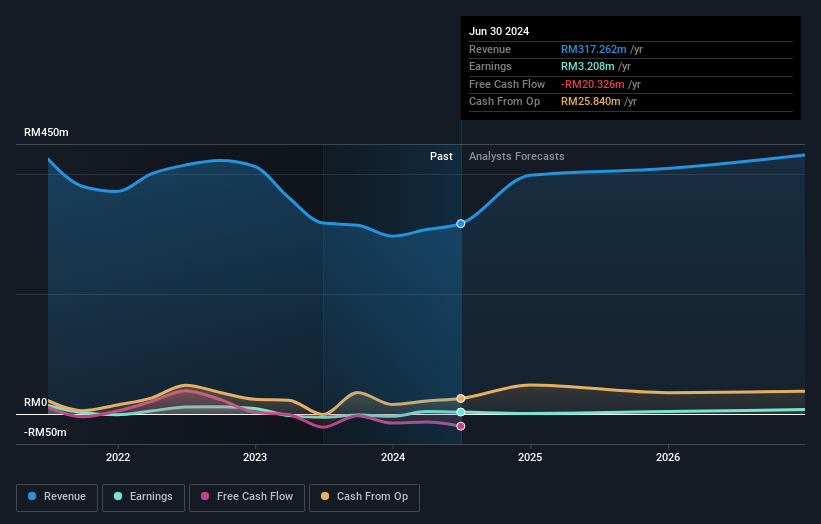Click the -RM50m y-axis label
821x524 pixels.
tap(45, 432)
